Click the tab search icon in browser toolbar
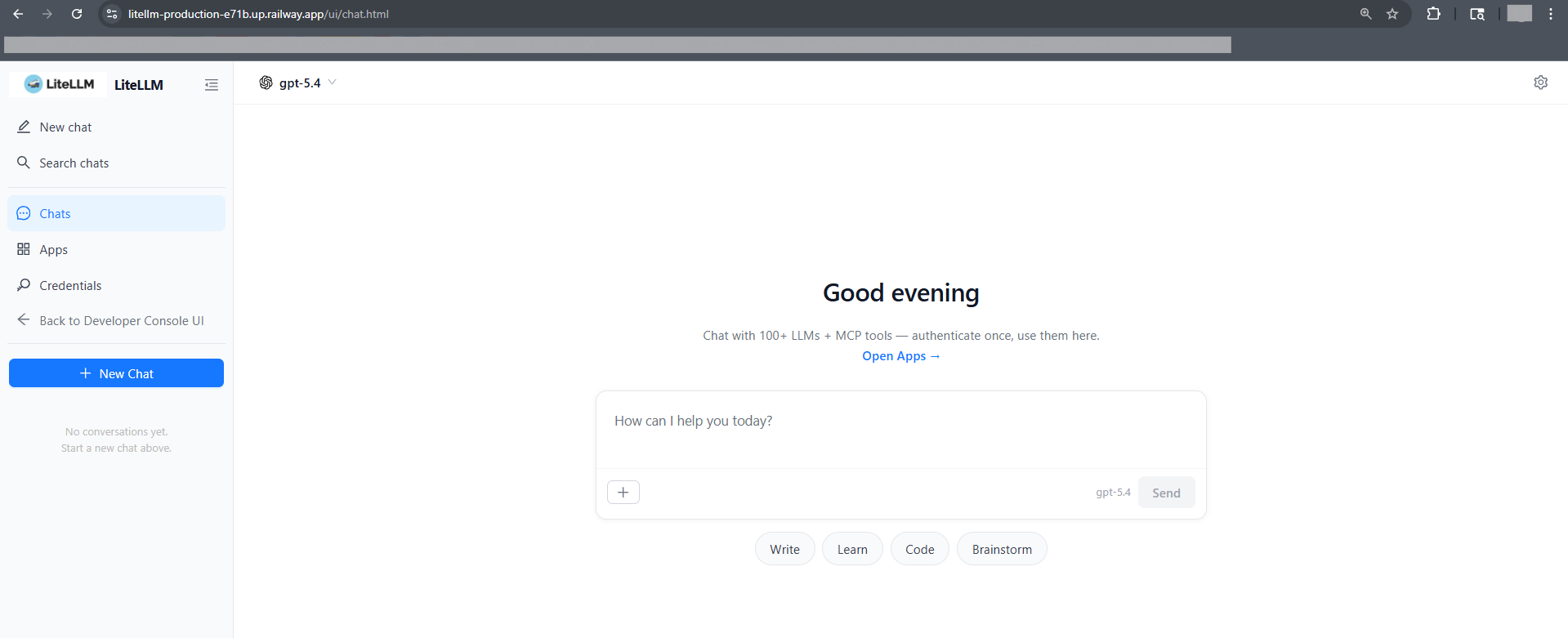 (1477, 14)
